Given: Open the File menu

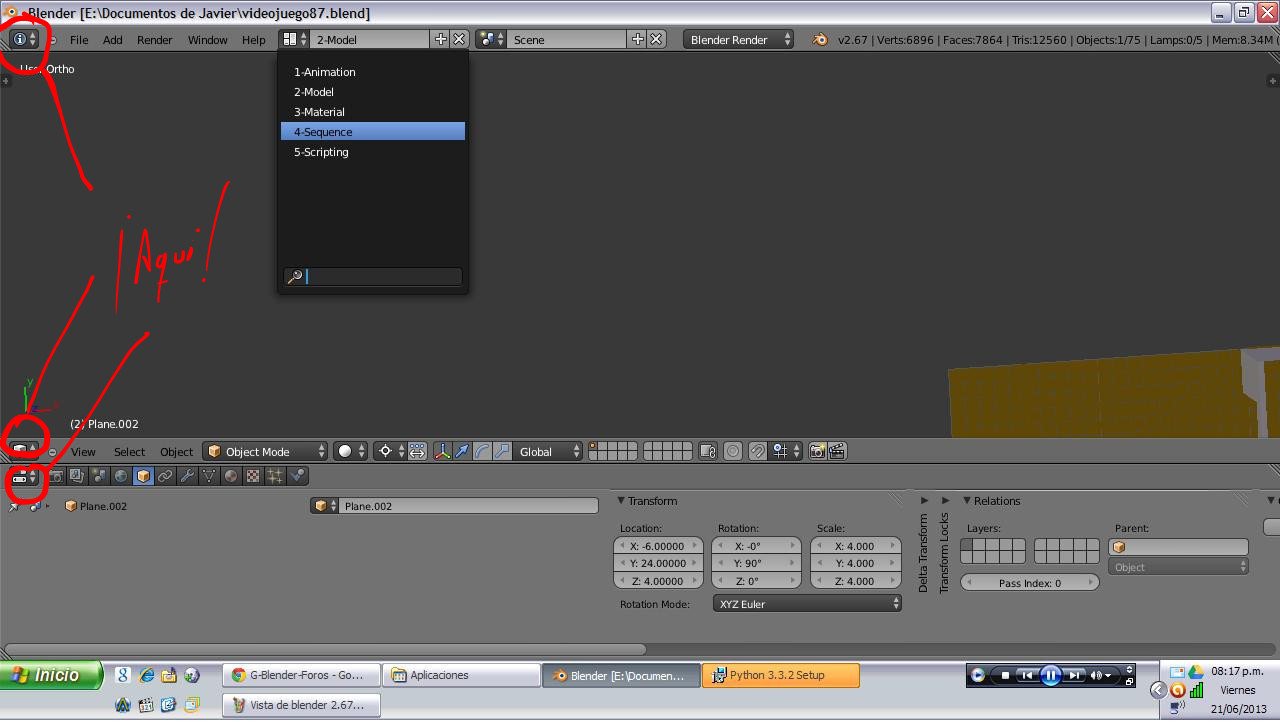Looking at the screenshot, I should click(x=79, y=40).
